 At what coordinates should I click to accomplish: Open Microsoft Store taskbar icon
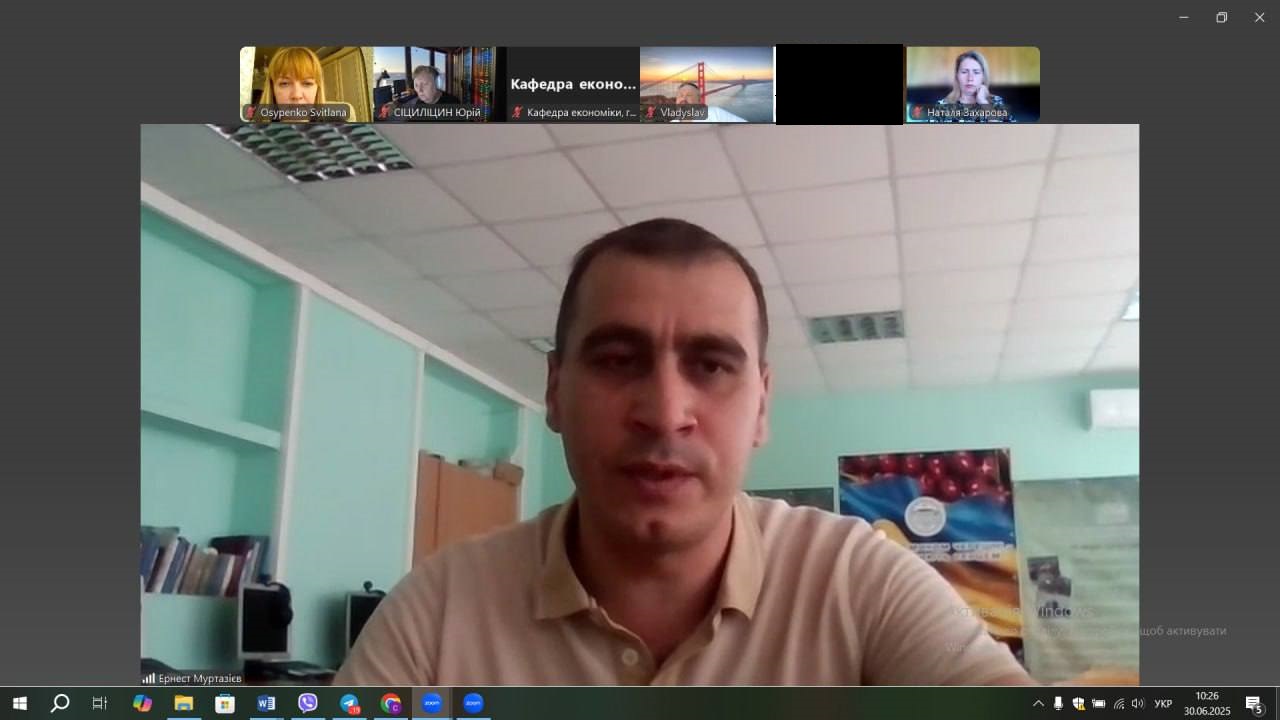click(x=225, y=703)
